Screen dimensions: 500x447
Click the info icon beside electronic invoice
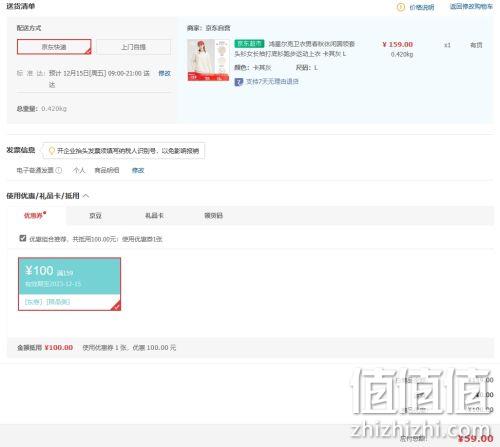[59, 170]
